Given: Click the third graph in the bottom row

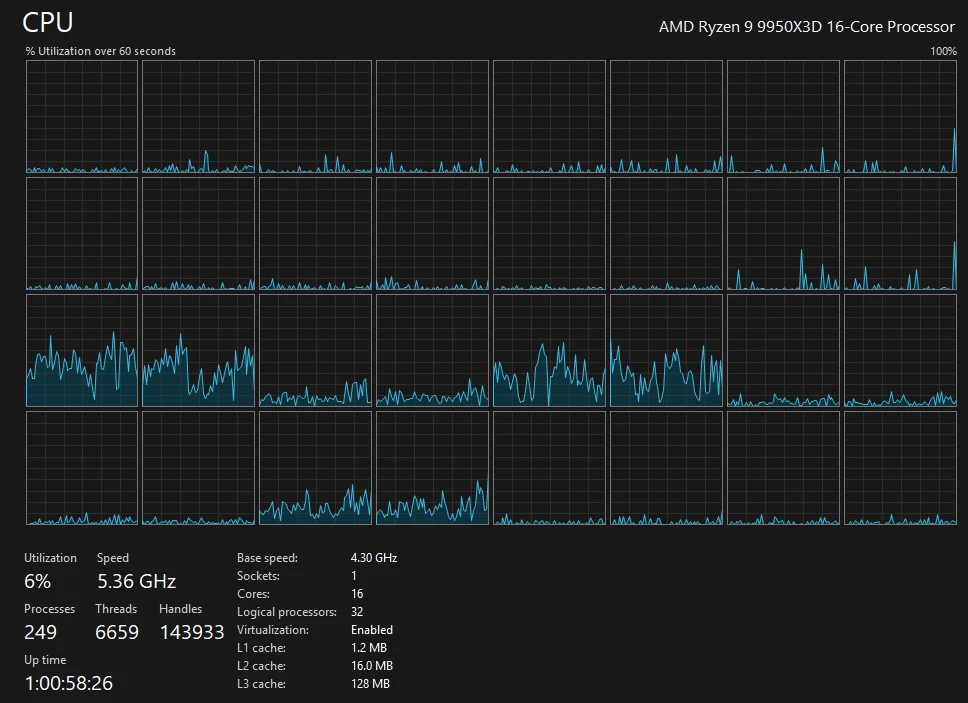Looking at the screenshot, I should [315, 468].
